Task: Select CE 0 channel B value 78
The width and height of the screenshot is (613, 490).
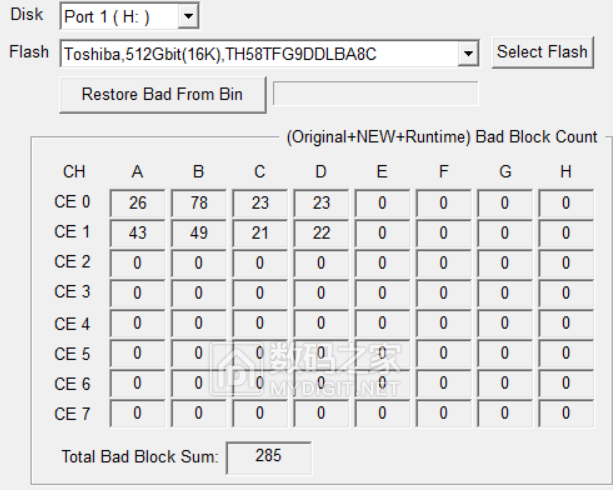Action: click(198, 203)
